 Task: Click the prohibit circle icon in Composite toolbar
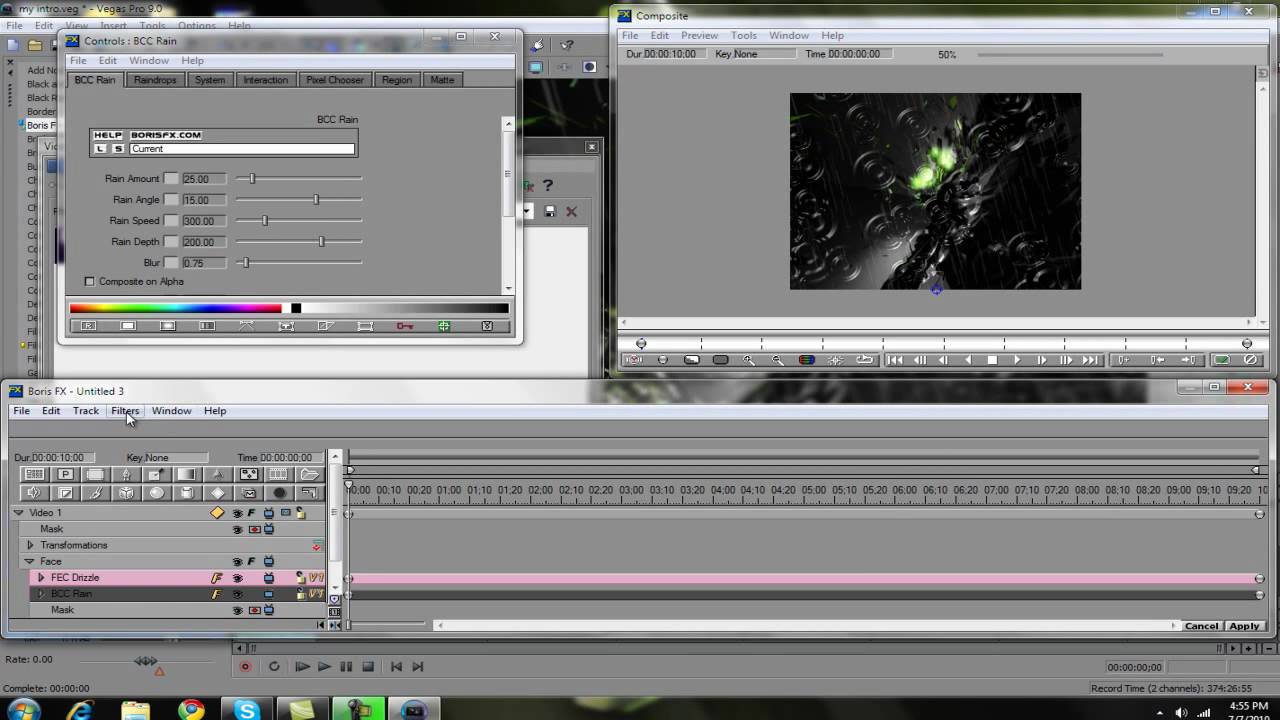[1250, 360]
